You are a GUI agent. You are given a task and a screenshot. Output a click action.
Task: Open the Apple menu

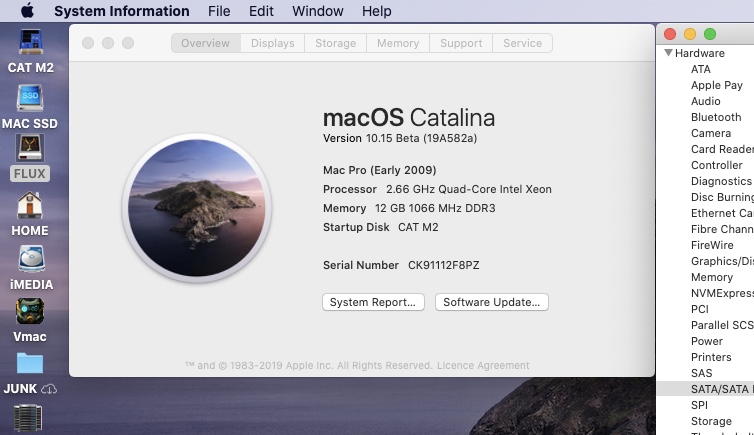click(27, 10)
